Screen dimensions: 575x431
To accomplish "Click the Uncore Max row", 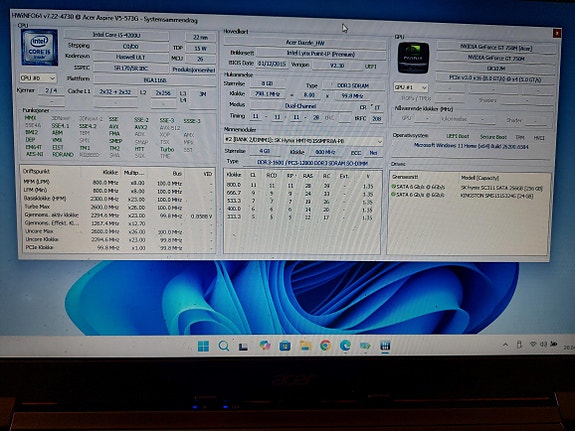I will click(x=117, y=232).
